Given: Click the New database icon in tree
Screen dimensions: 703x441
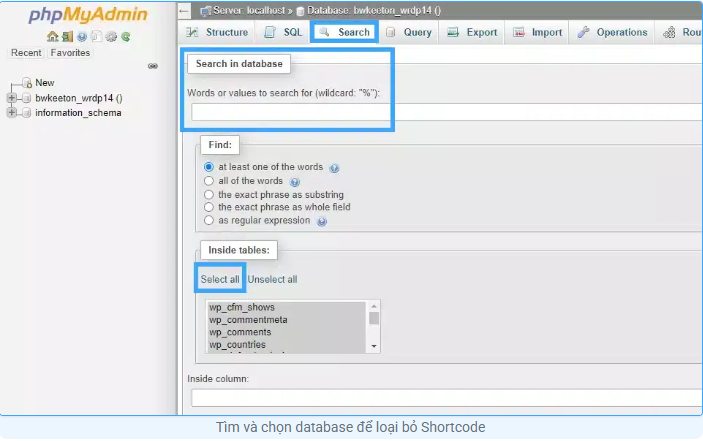Looking at the screenshot, I should click(27, 83).
